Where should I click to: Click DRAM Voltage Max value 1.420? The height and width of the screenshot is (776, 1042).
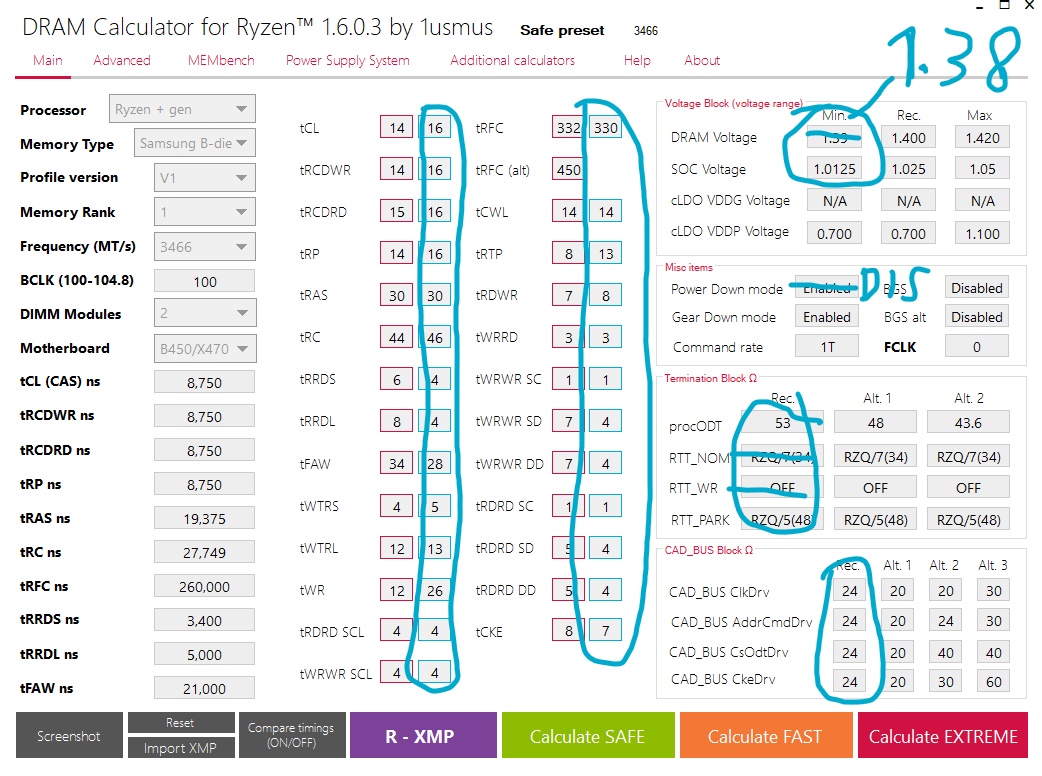(x=982, y=138)
